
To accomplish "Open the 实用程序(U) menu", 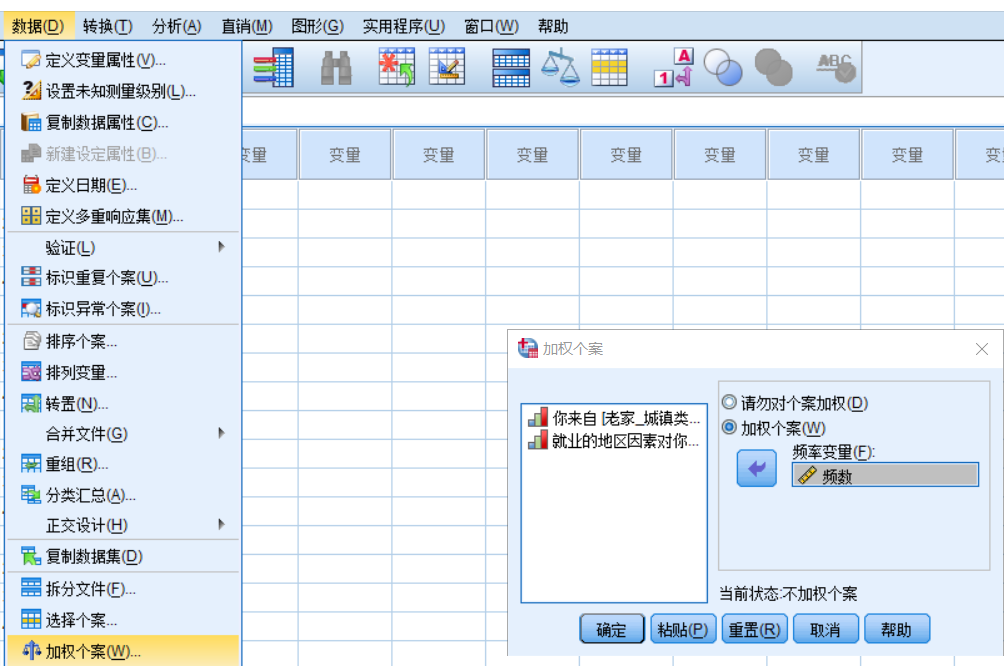I will pos(403,26).
